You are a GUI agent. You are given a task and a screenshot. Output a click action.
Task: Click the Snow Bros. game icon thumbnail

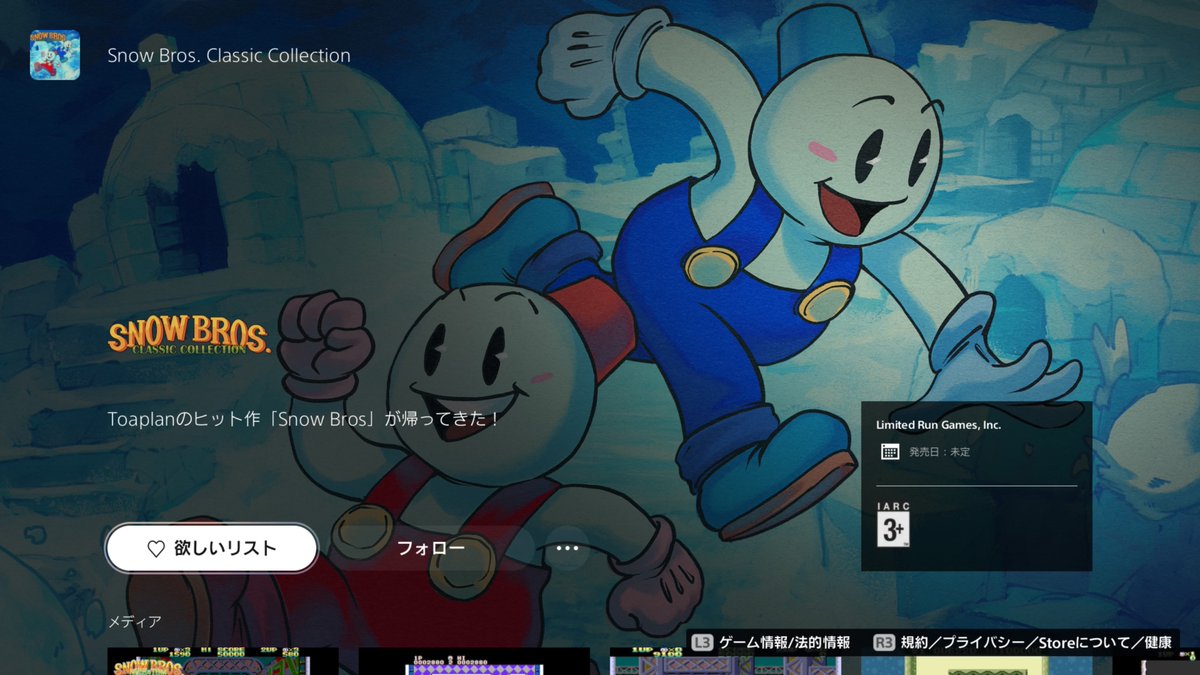coord(55,55)
